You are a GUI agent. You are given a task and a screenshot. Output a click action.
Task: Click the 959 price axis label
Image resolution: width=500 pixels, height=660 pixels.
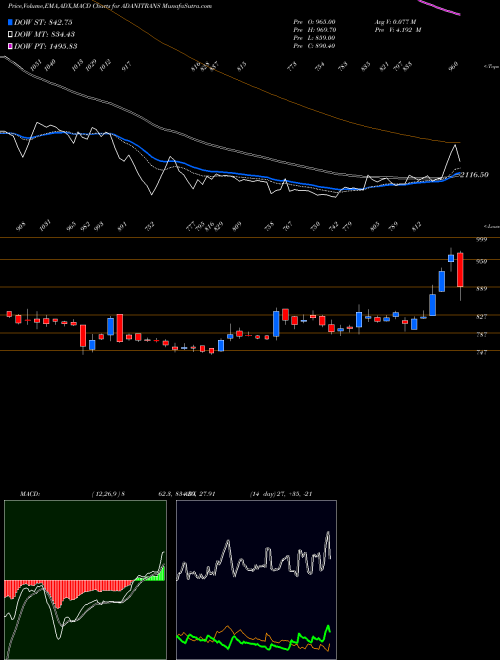[481, 261]
